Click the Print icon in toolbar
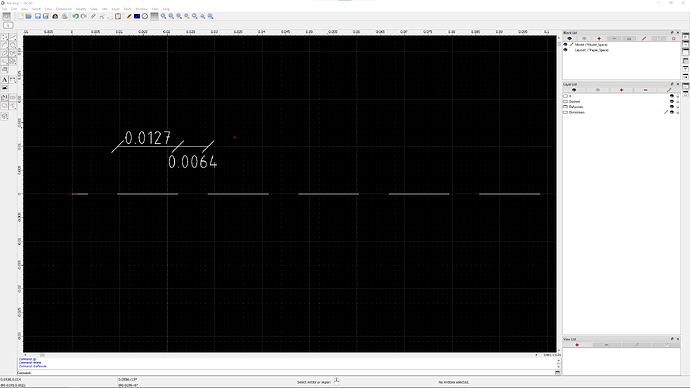The height and width of the screenshot is (388, 690). coord(65,16)
